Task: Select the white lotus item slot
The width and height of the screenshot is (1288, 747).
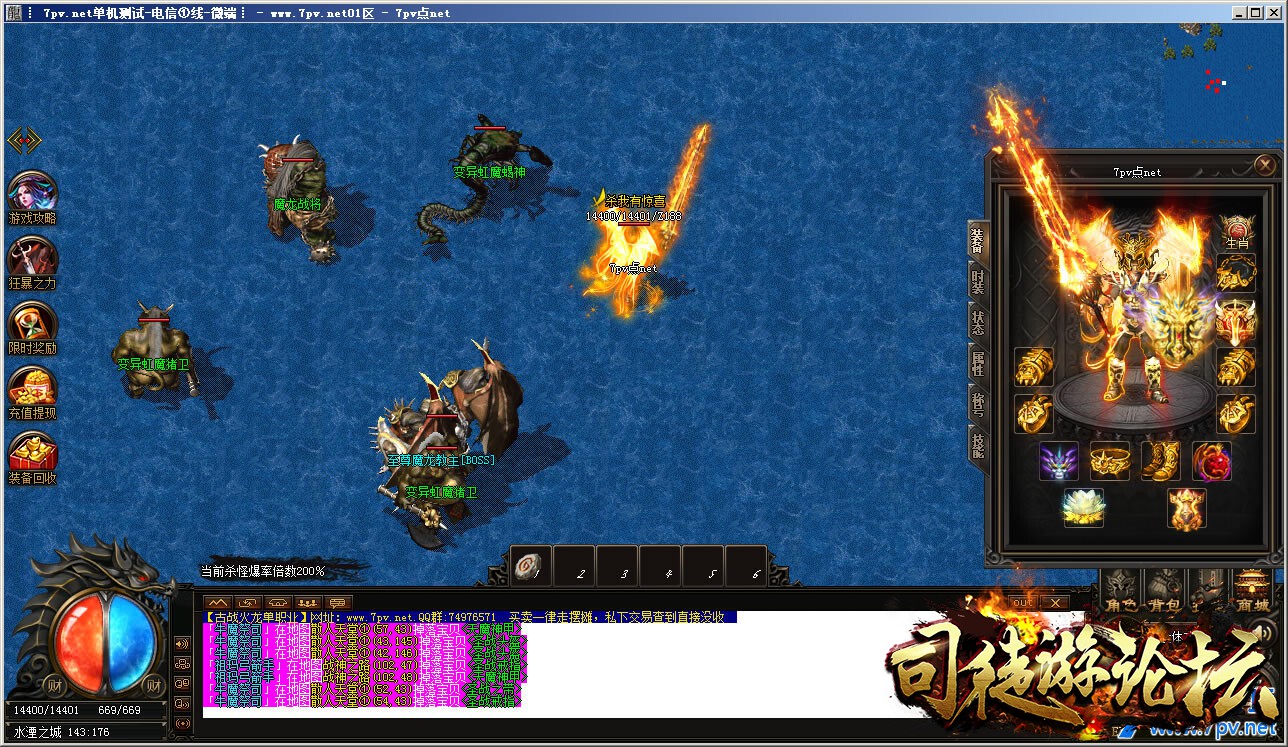Action: click(x=1083, y=508)
